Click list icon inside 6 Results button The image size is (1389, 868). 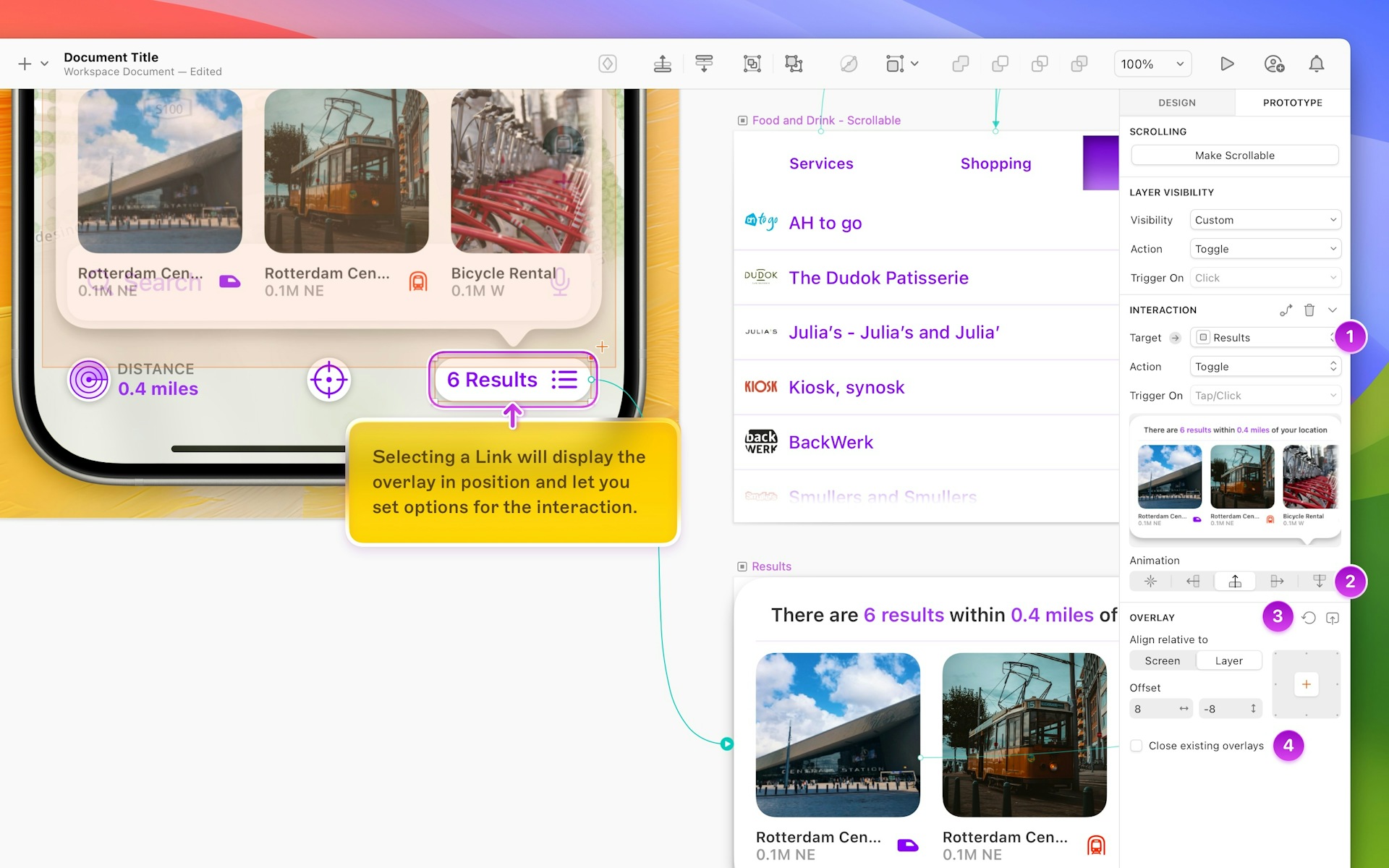point(564,380)
